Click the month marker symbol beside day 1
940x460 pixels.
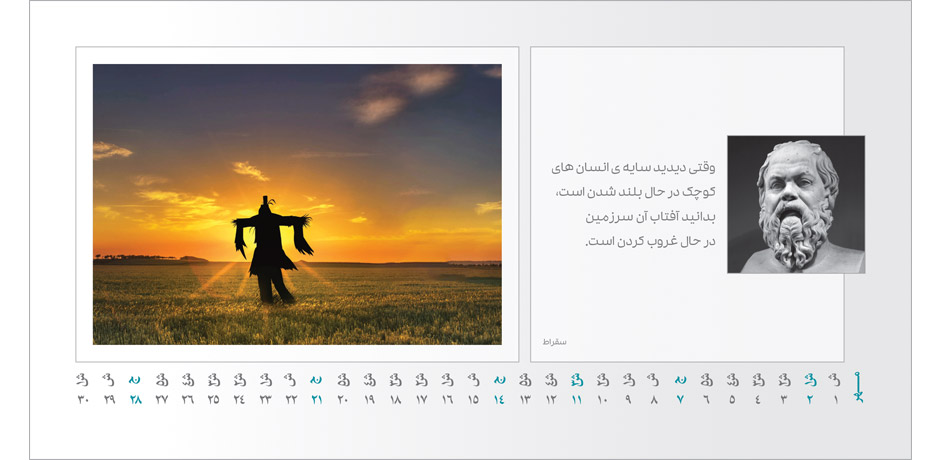(857, 387)
